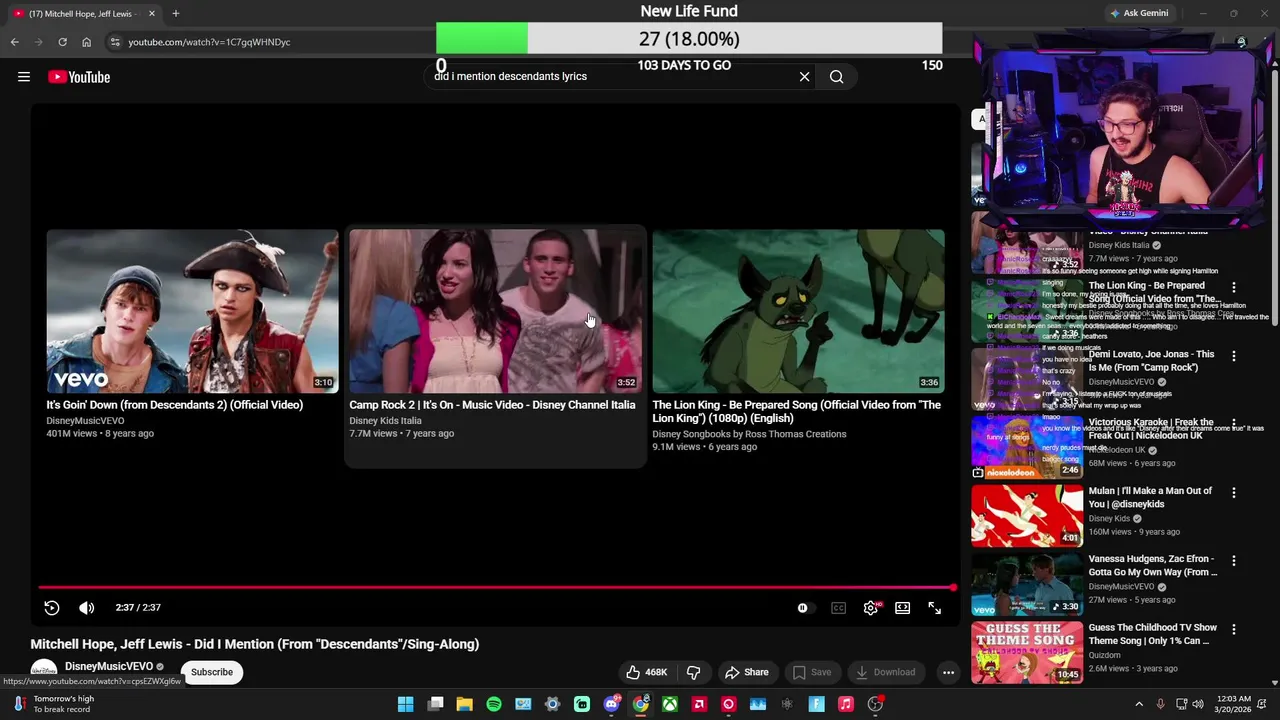Subscribe to DisneyMusicVEVO channel

(x=212, y=672)
